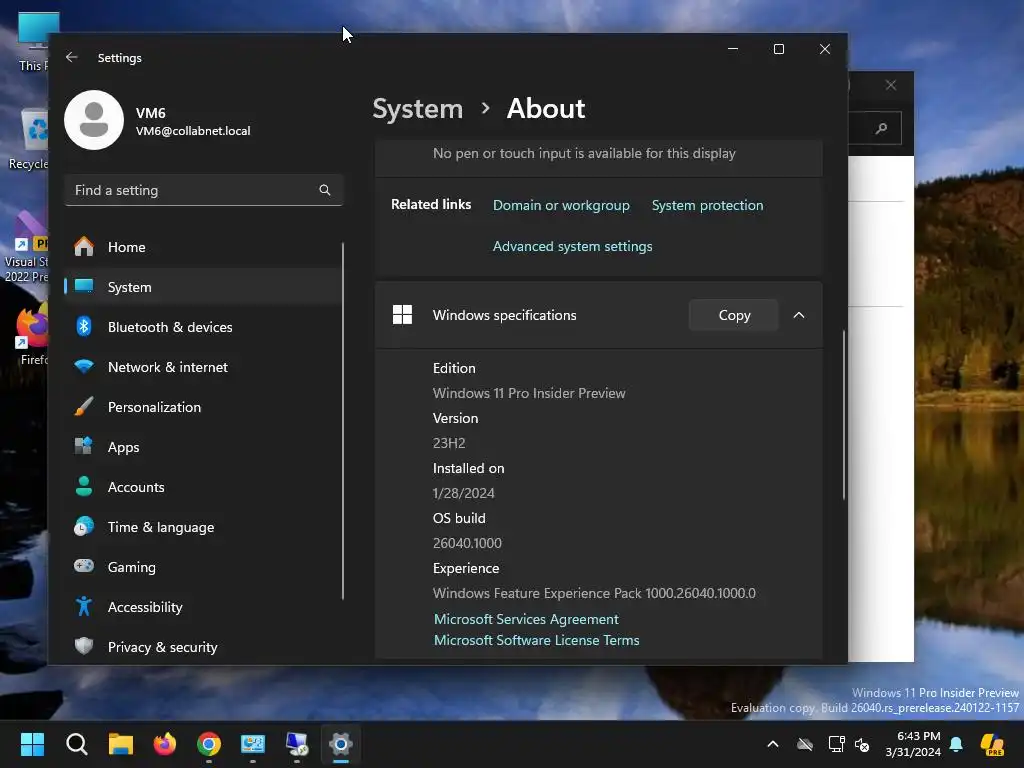Open taskbar Search

(76, 744)
